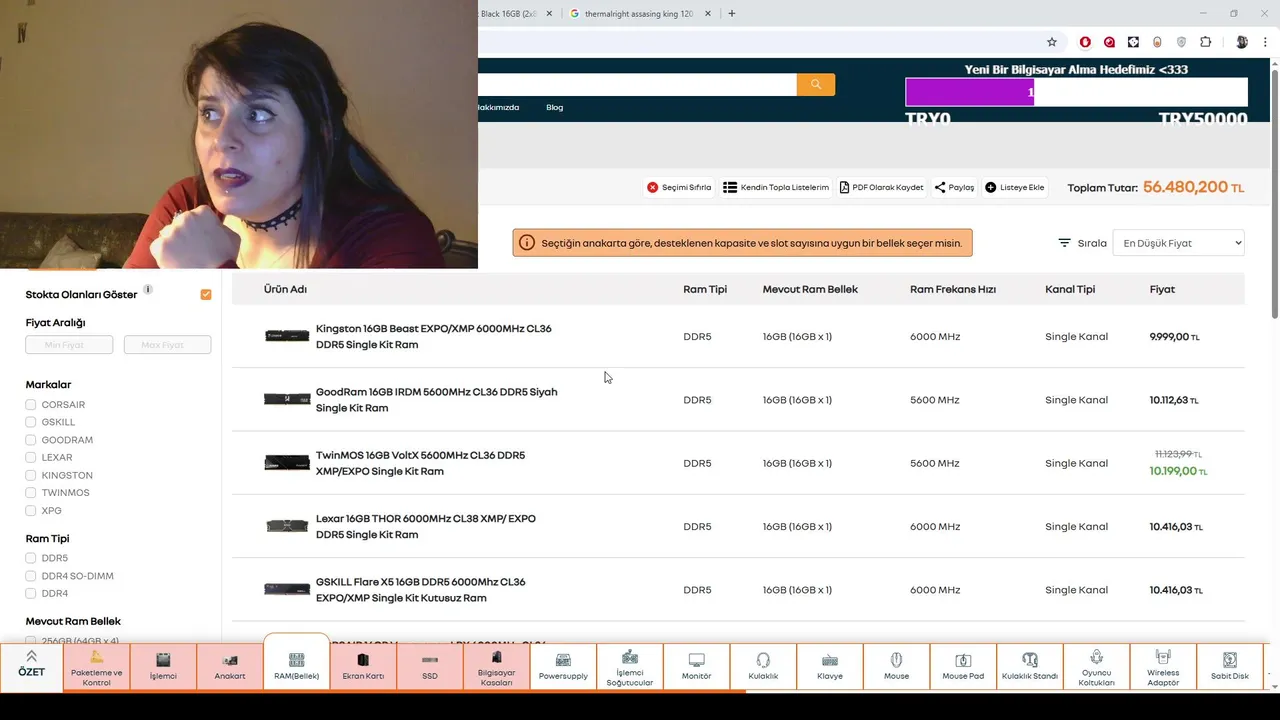Click the orange search magnifier button
The image size is (1280, 720).
[x=816, y=85]
